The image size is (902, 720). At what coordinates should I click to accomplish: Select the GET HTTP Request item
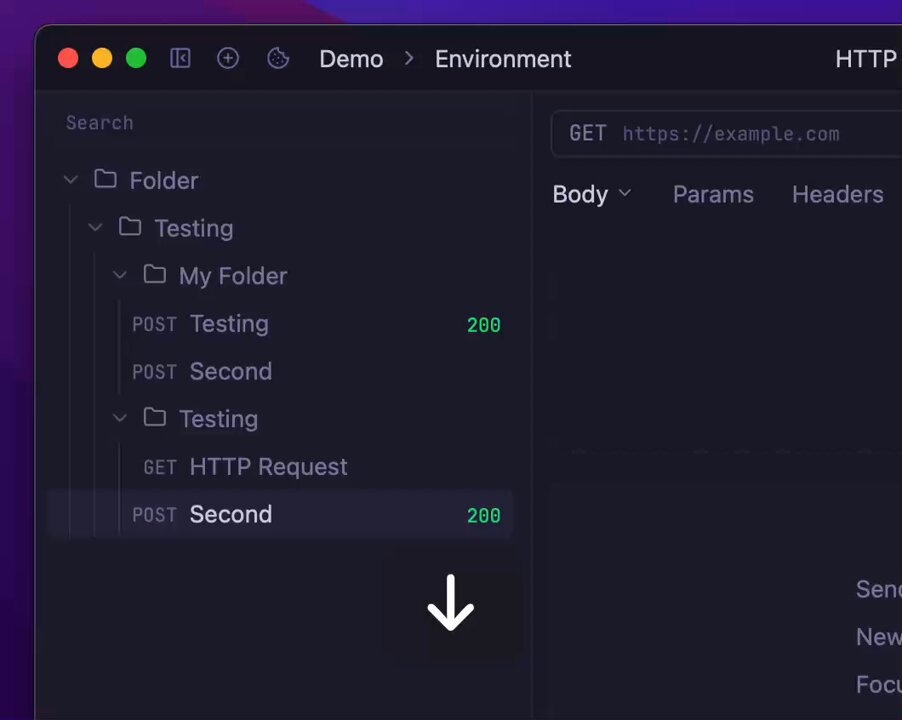[280, 466]
